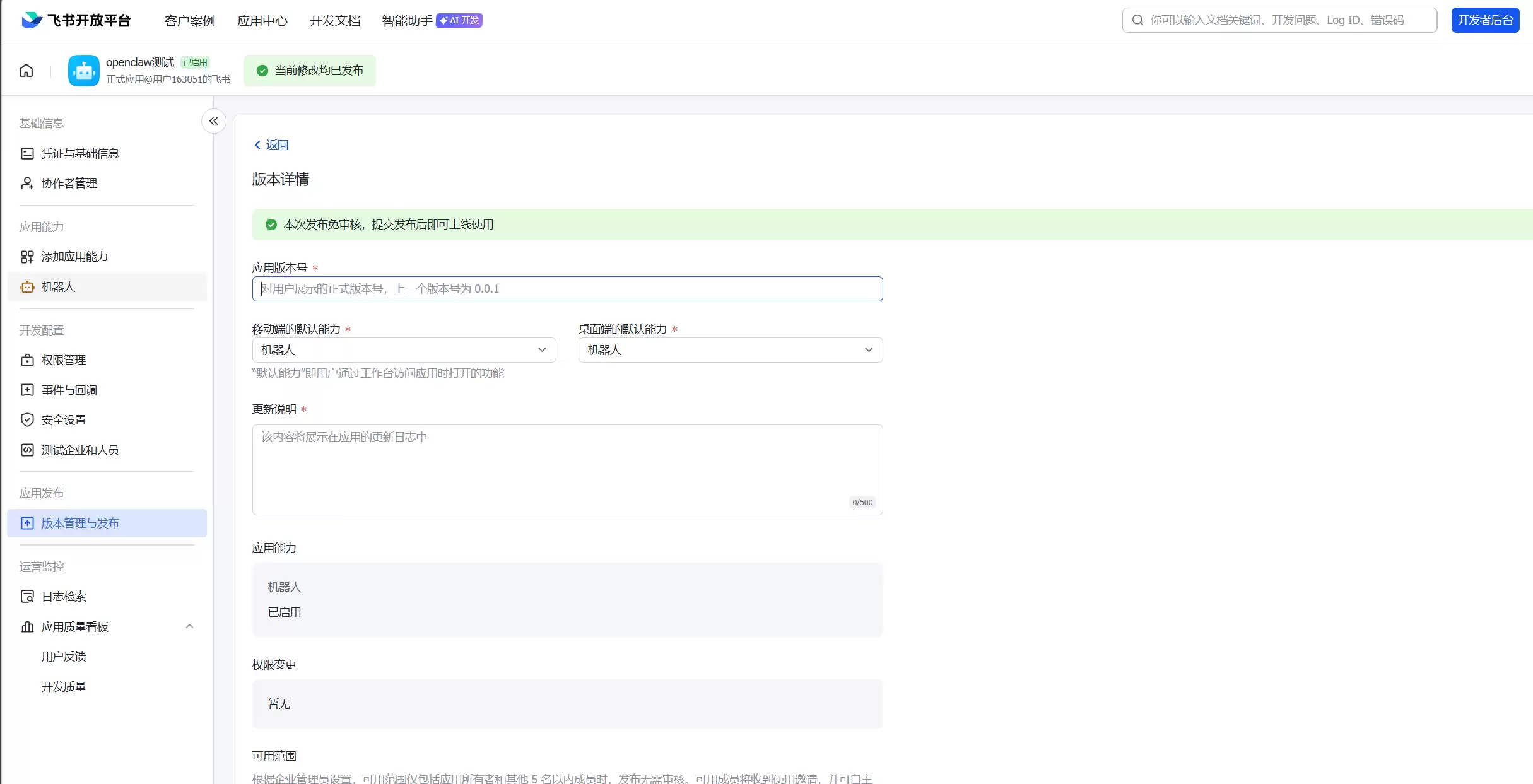Select 测试企业和人员 sidebar item
The height and width of the screenshot is (784, 1533).
click(x=79, y=450)
